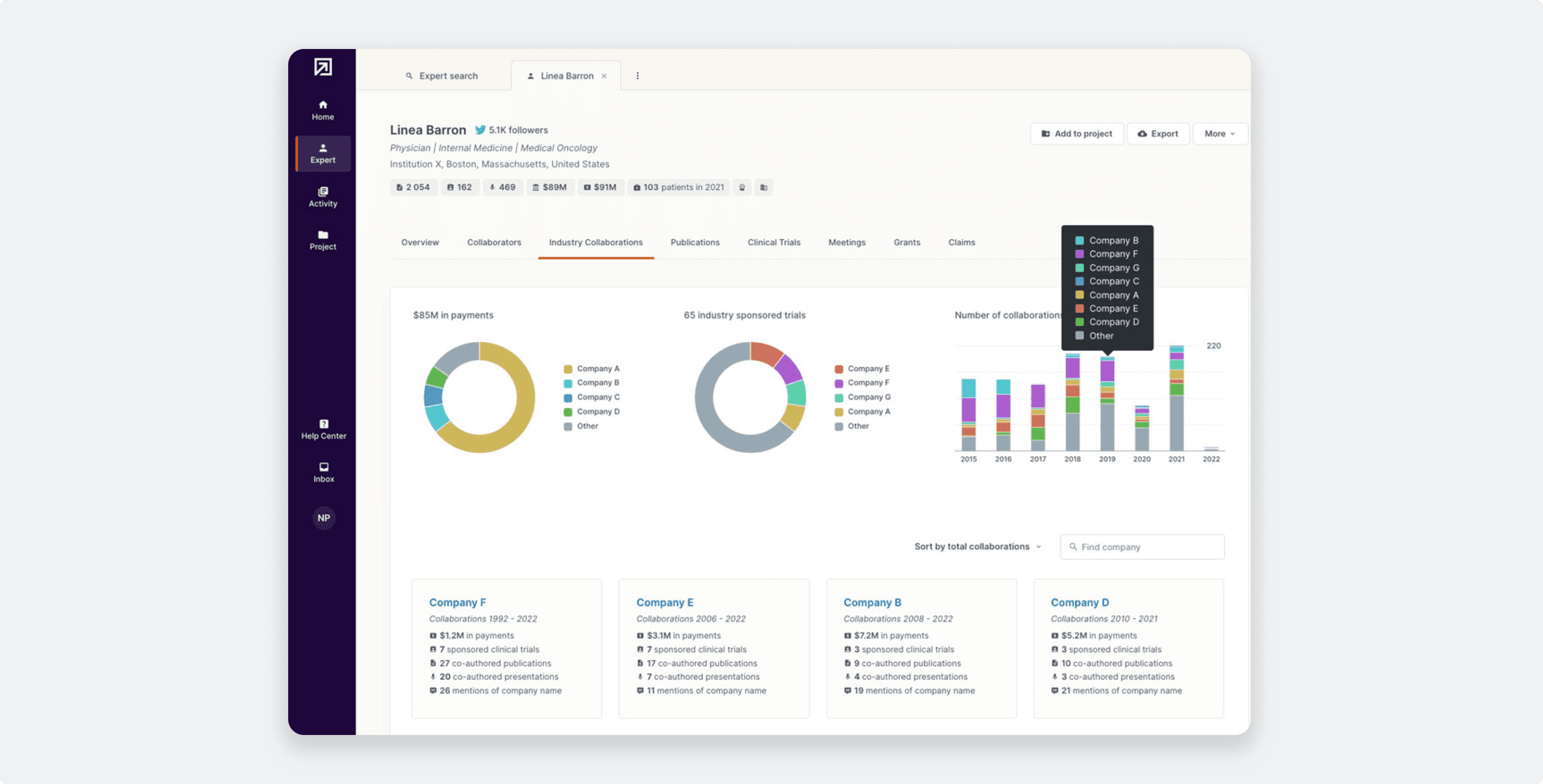Click the 2021 bar in collaborations chart
The image size is (1543, 784).
1176,398
